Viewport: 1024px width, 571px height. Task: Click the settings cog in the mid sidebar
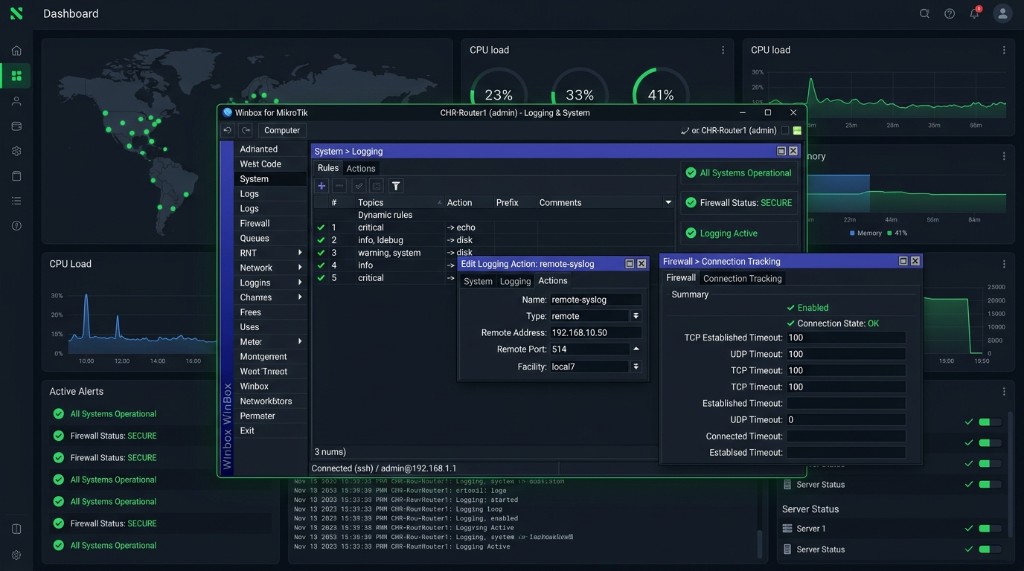pyautogui.click(x=16, y=151)
